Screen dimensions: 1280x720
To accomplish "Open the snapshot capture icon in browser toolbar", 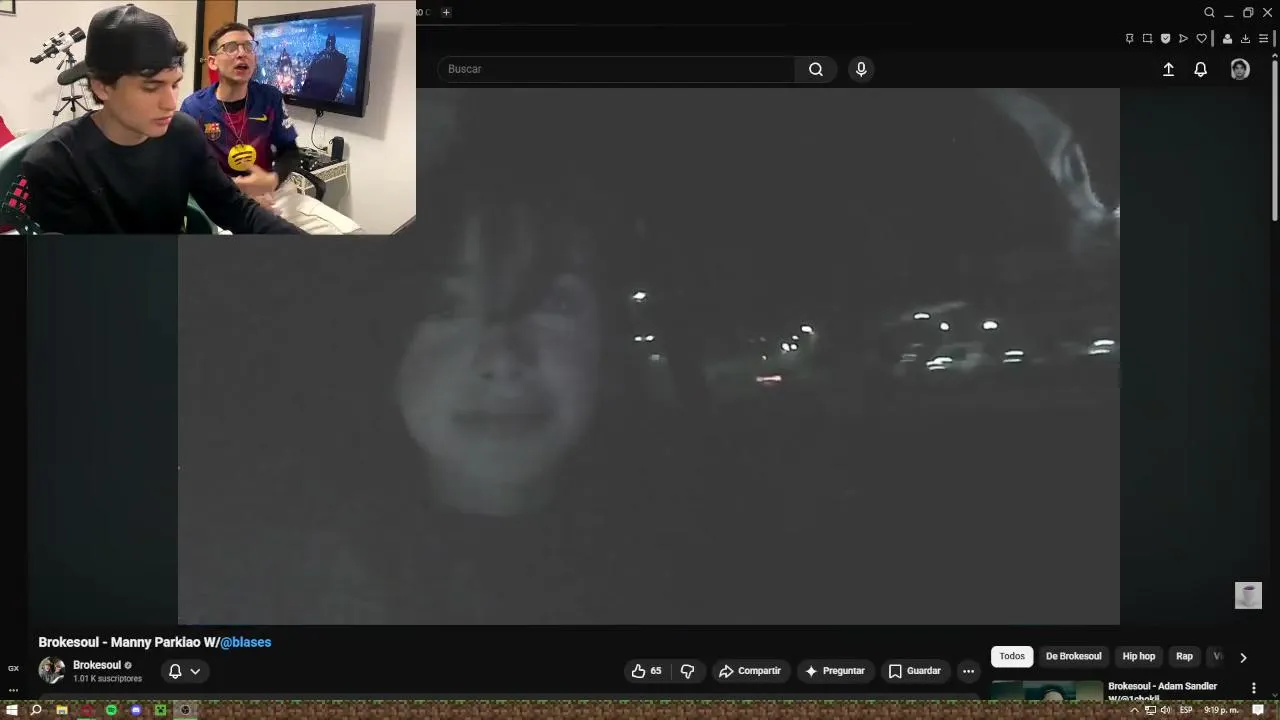I will pyautogui.click(x=1148, y=39).
